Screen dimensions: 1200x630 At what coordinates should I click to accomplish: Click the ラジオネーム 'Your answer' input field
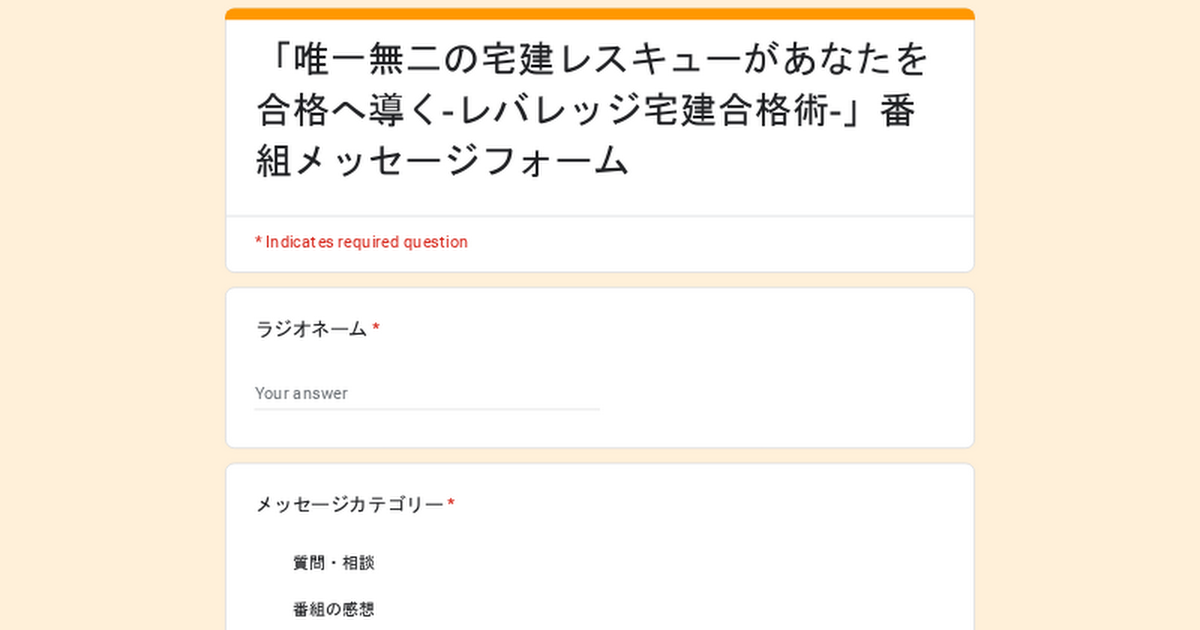[426, 393]
